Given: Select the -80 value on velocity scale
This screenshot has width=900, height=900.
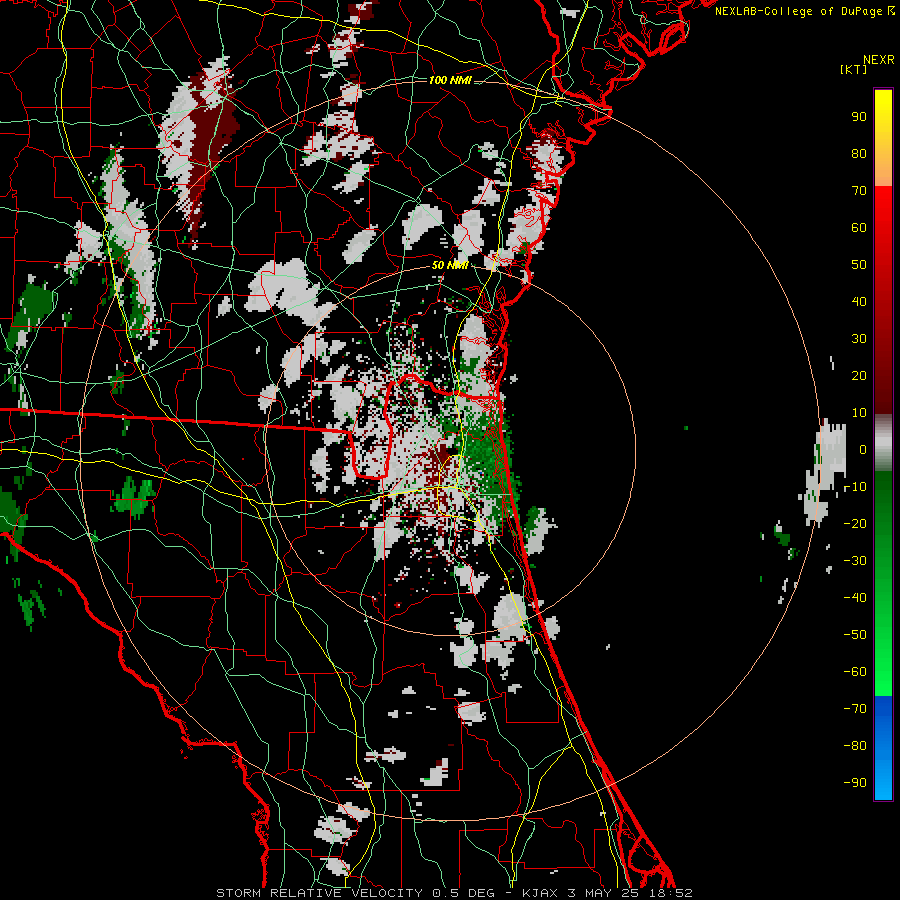Looking at the screenshot, I should click(855, 746).
